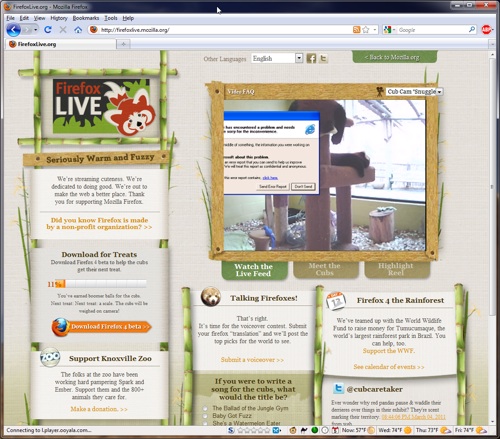Click the Wed 74°F weather forecast
The width and height of the screenshot is (500, 439).
coord(395,430)
